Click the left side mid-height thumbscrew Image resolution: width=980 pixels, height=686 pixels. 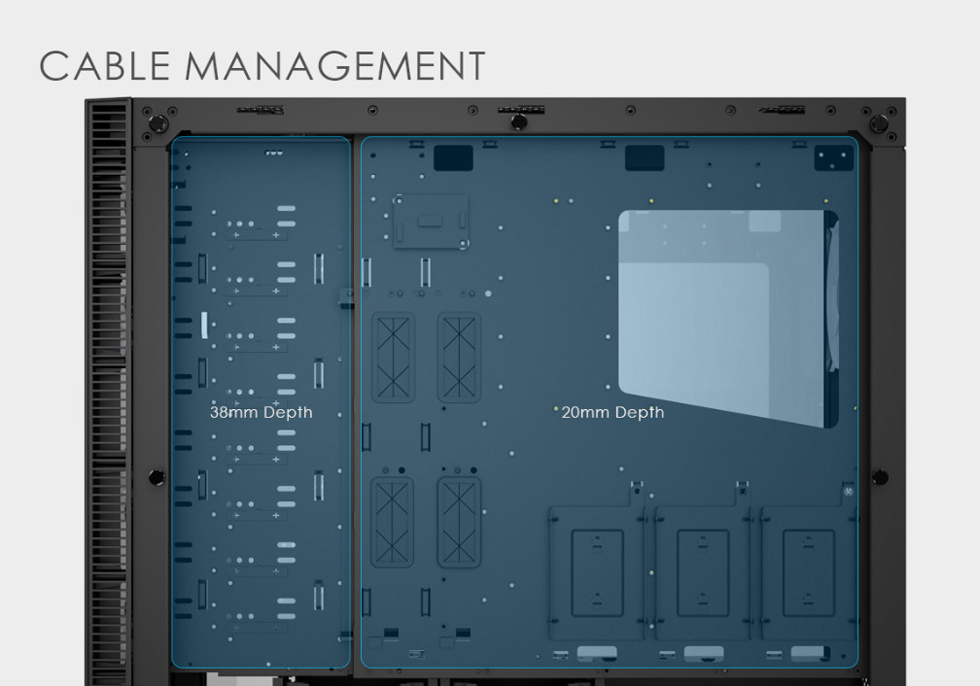[157, 477]
